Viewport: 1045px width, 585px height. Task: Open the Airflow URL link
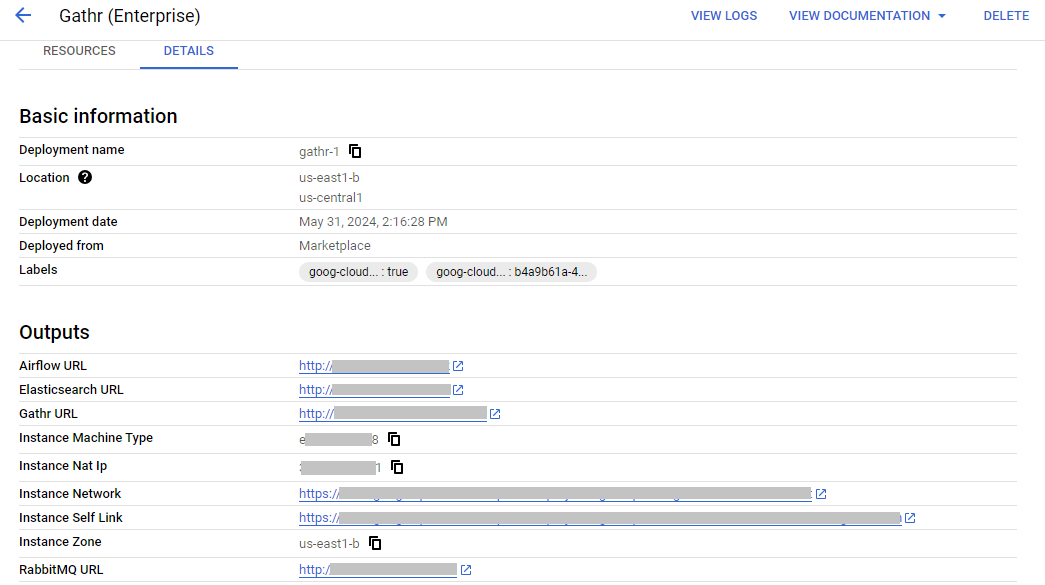373,365
